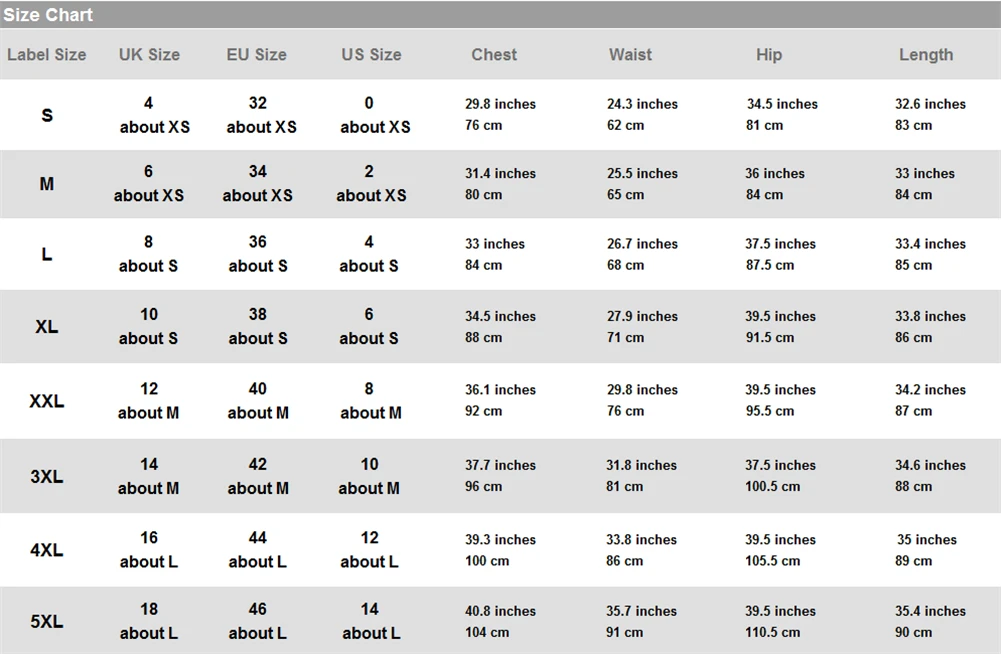Click the 3XL label size cell
The image size is (1001, 654).
[47, 476]
